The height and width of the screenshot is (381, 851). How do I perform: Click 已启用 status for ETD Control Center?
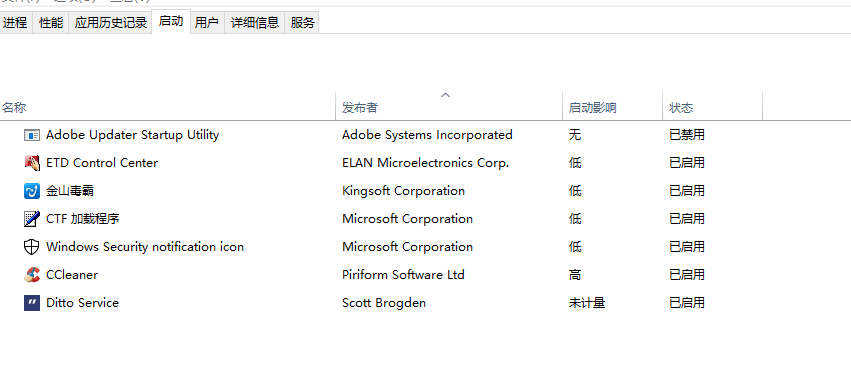click(687, 163)
